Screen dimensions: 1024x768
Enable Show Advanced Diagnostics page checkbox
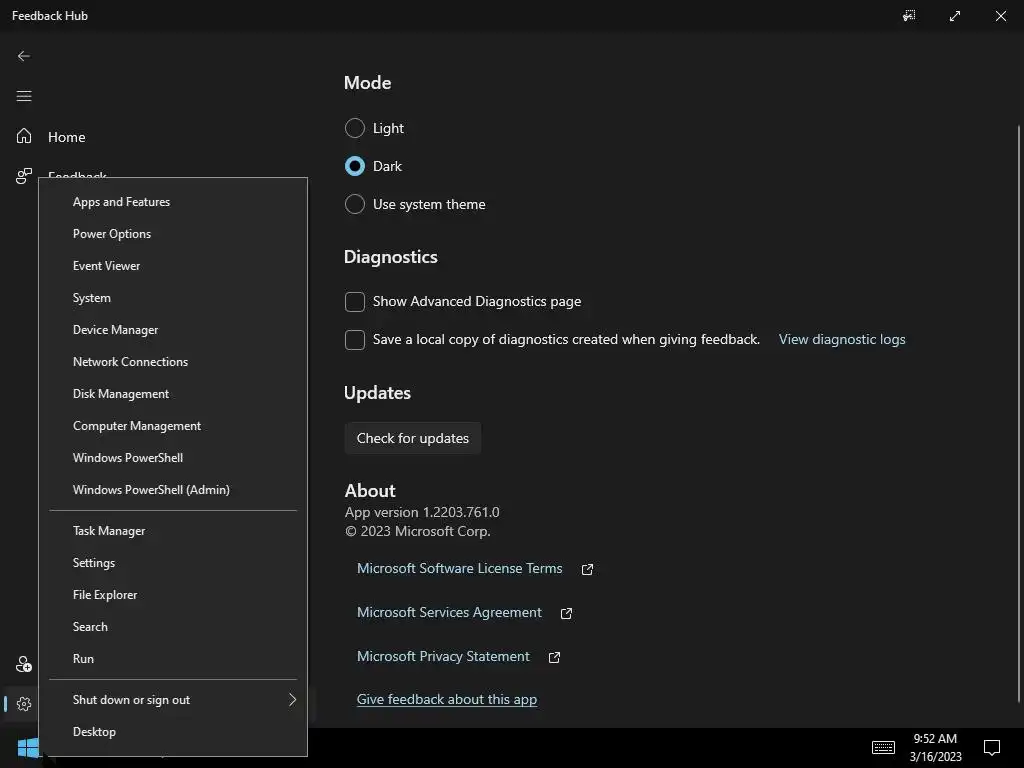[x=355, y=301]
